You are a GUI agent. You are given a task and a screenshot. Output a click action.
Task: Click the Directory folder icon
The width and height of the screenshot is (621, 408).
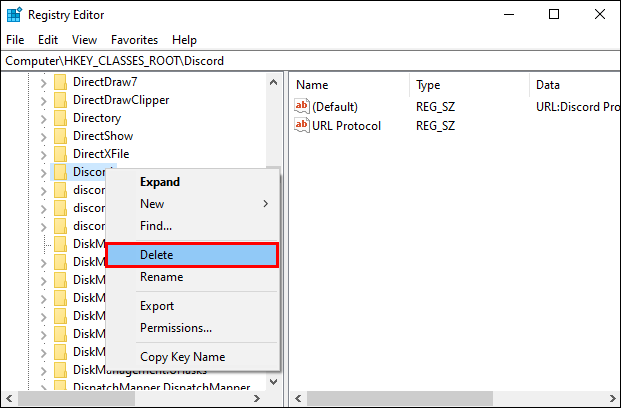[60, 118]
